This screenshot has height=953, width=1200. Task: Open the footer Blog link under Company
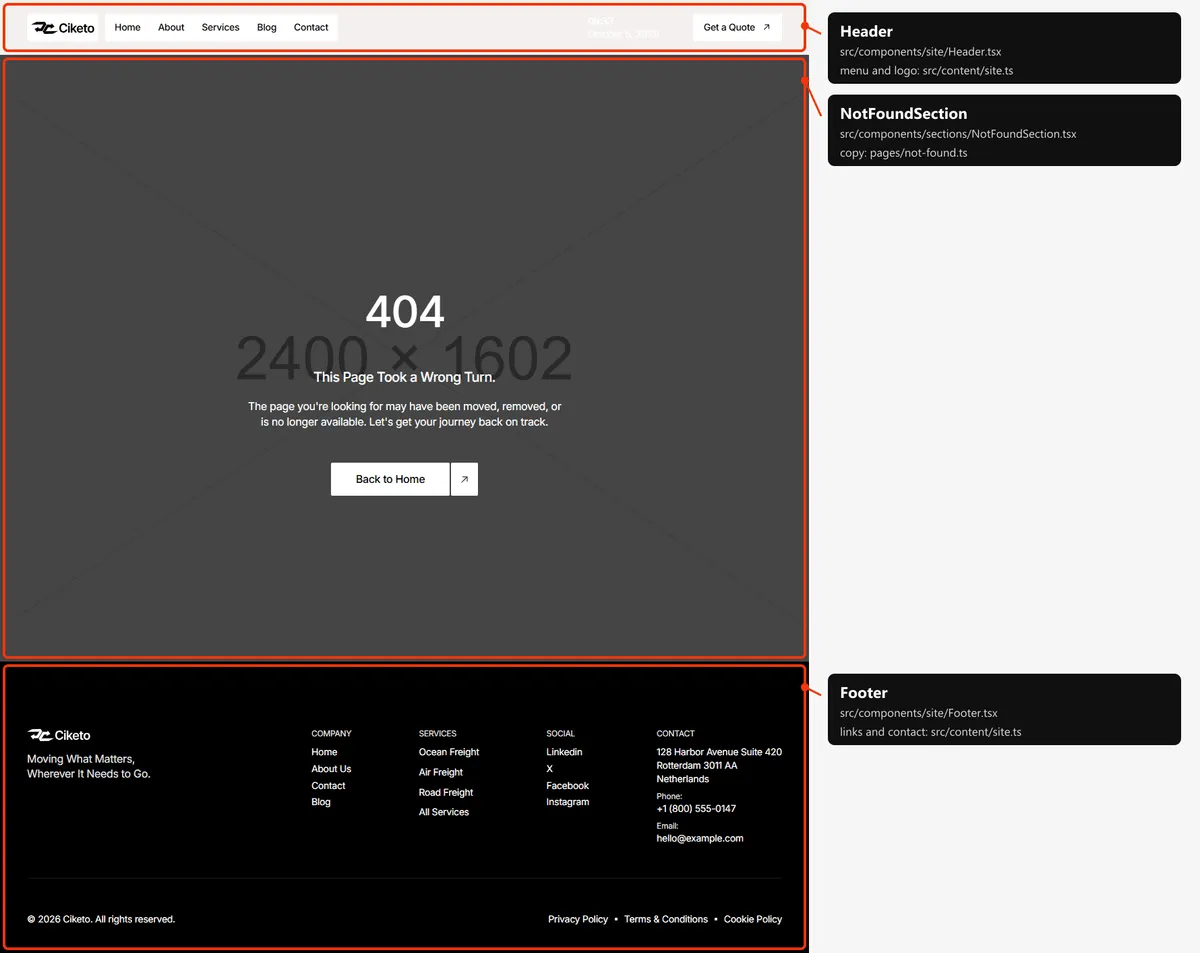tap(321, 802)
